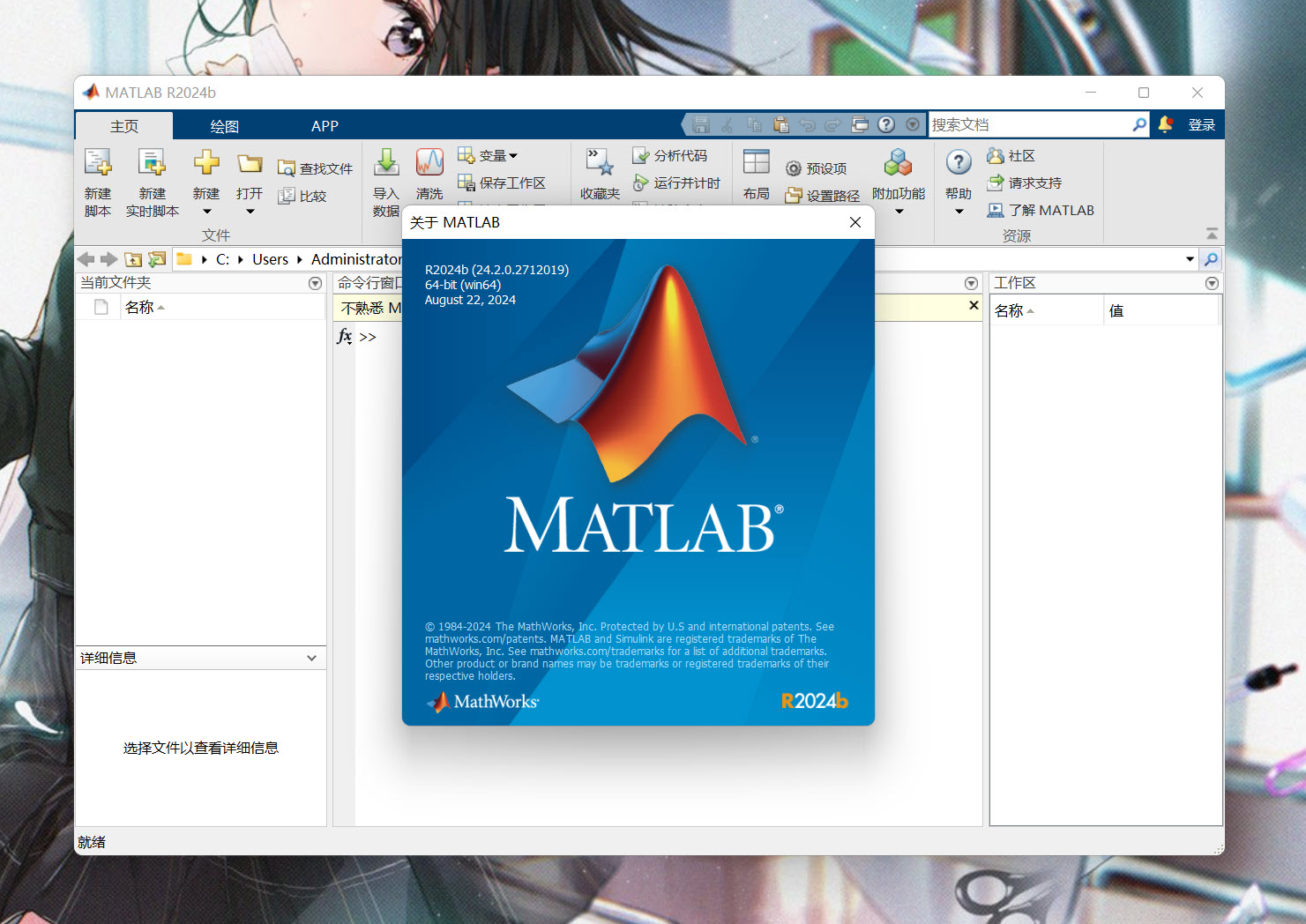Click the workspace 值 column header
The image size is (1306, 924).
click(1116, 310)
